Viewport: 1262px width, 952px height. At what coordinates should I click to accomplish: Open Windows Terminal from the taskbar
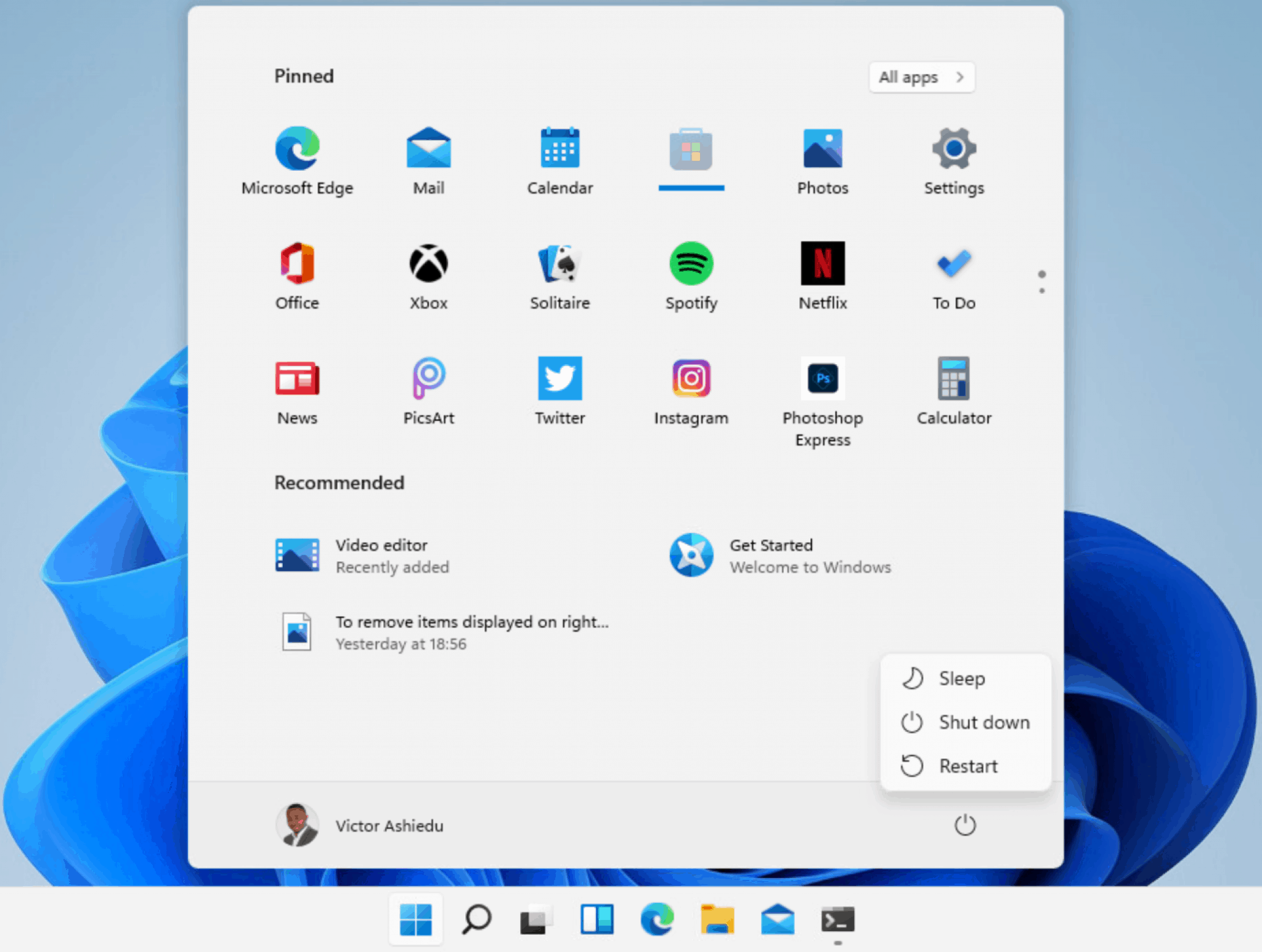click(x=836, y=919)
